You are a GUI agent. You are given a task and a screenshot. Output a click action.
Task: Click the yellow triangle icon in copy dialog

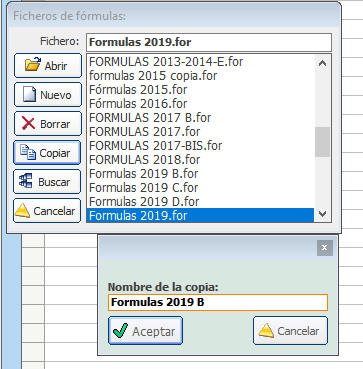(x=266, y=331)
